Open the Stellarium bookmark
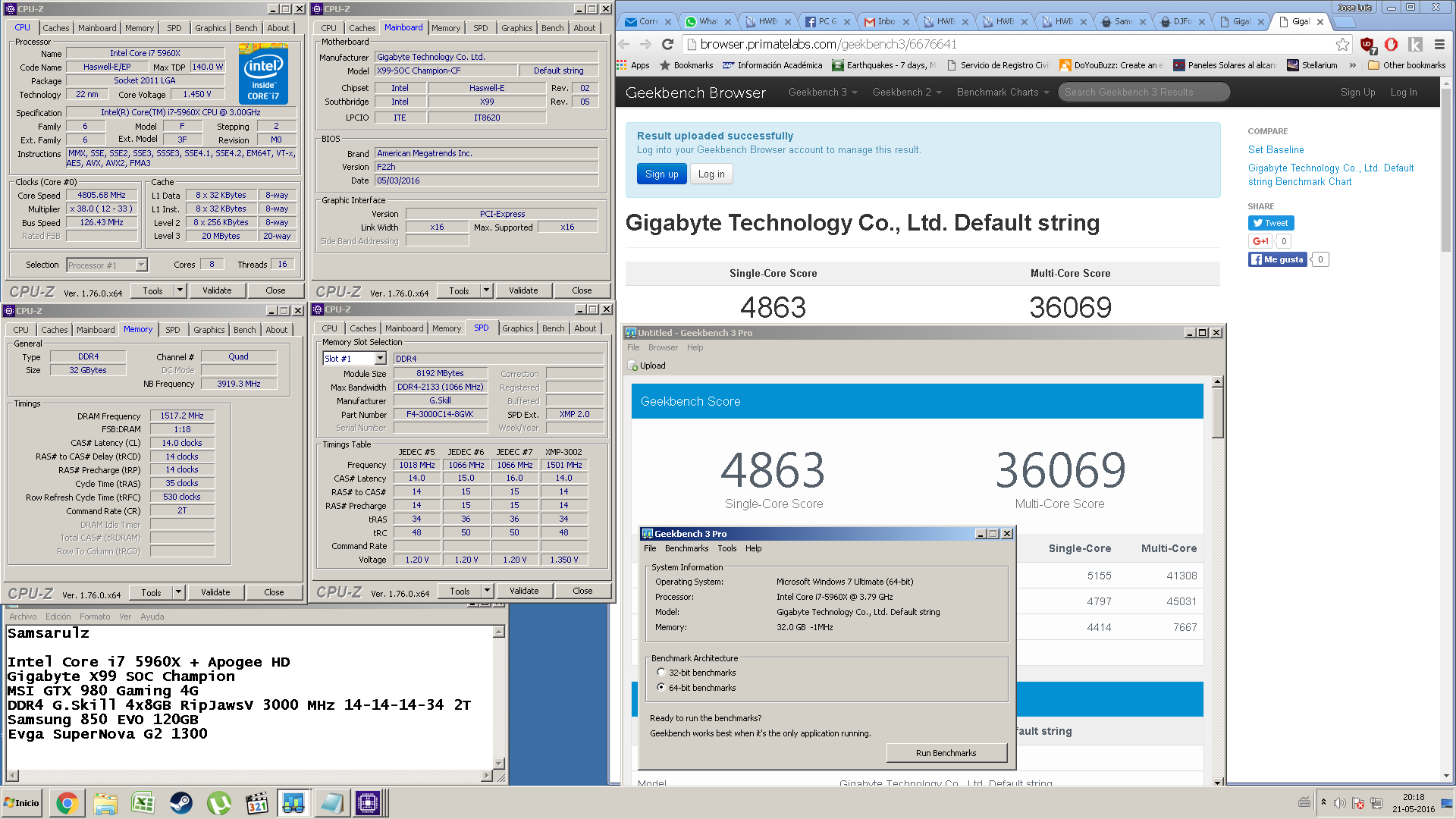Viewport: 1456px width, 819px height. coord(1312,65)
